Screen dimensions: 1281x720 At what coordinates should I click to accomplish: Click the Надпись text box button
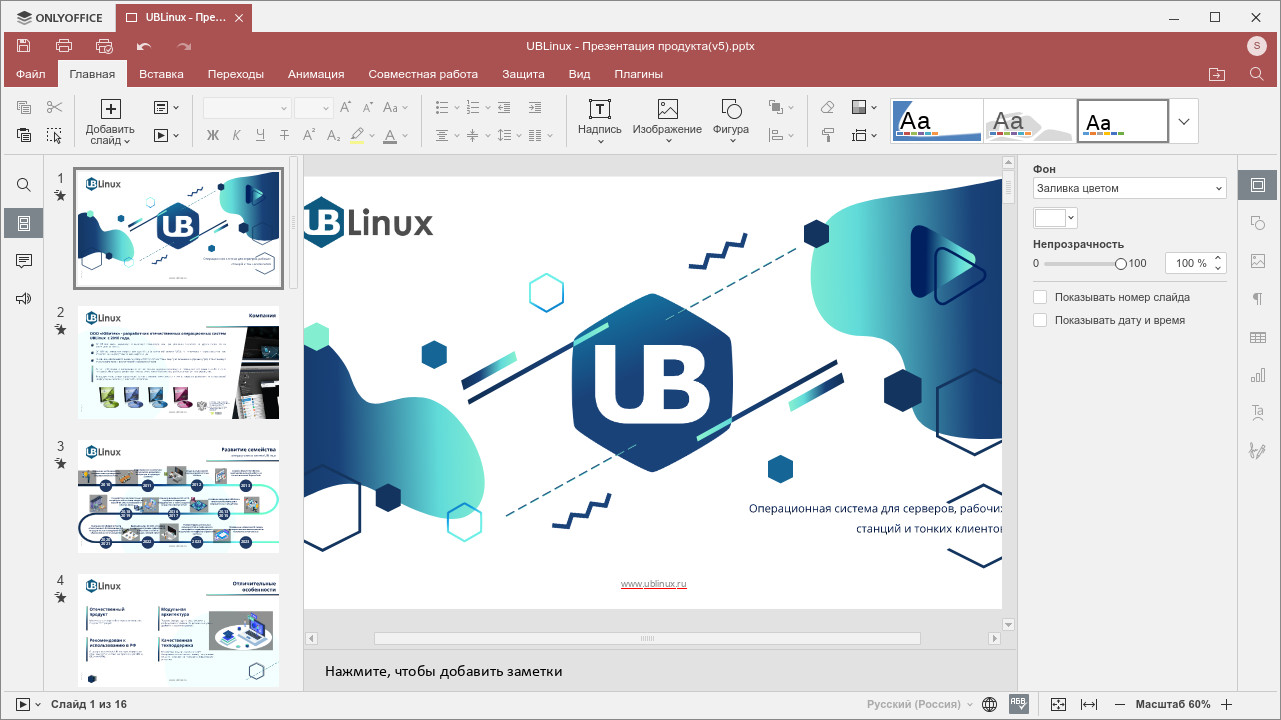(599, 120)
